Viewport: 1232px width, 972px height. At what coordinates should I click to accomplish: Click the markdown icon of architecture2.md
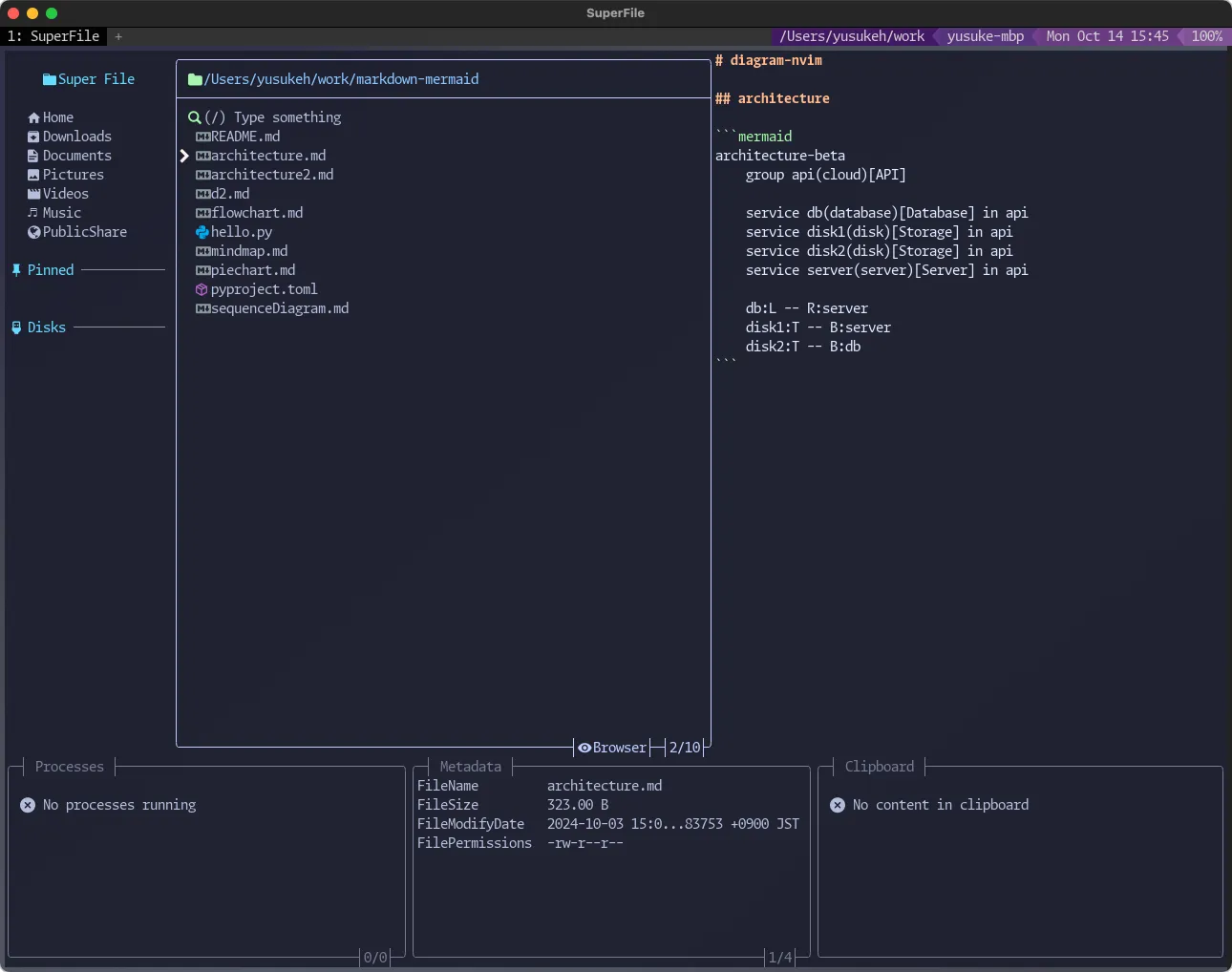(202, 175)
